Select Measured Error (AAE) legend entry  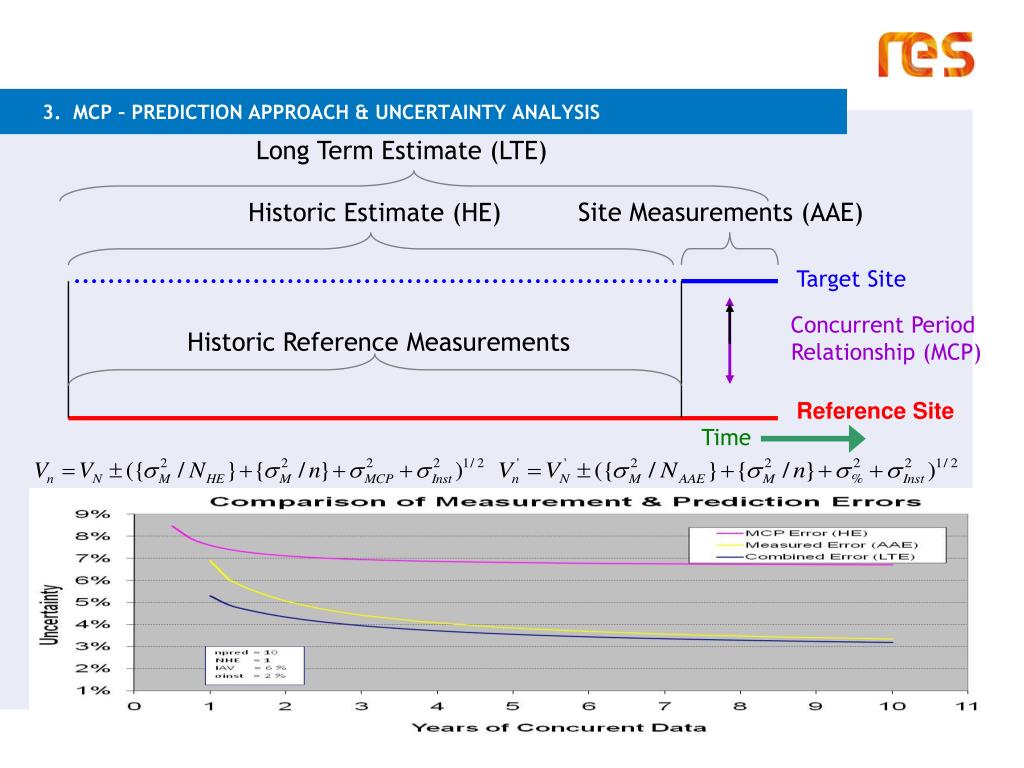click(817, 545)
